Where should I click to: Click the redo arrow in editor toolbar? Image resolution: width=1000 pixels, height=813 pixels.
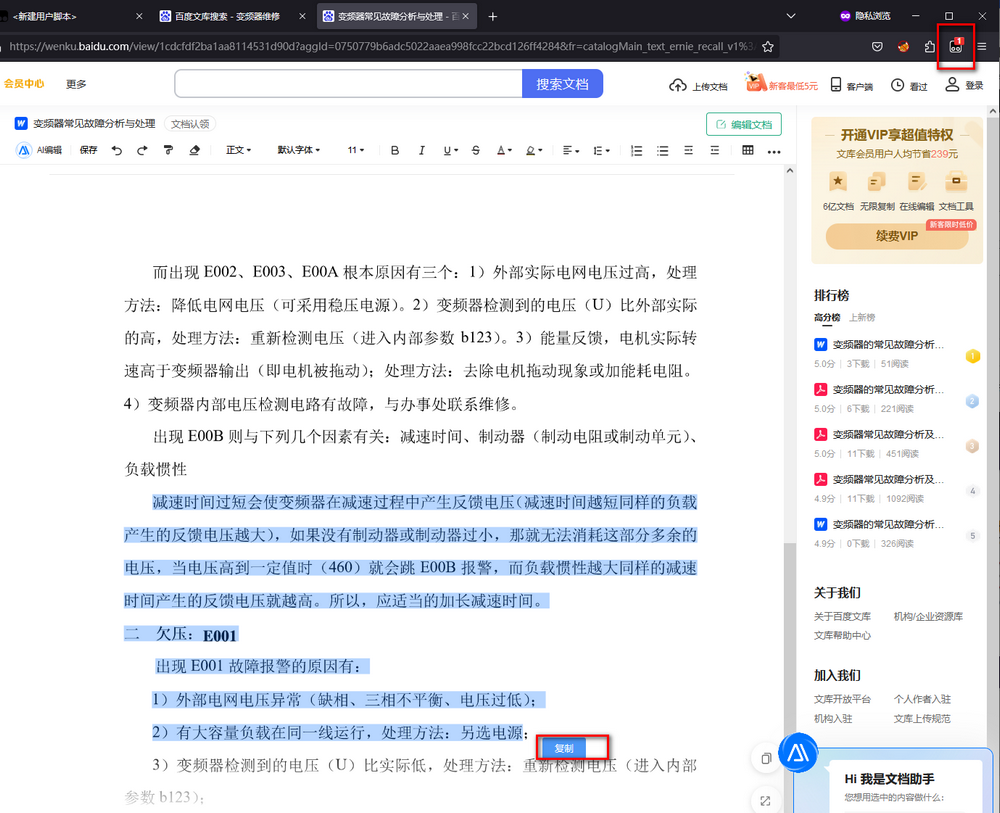(142, 150)
